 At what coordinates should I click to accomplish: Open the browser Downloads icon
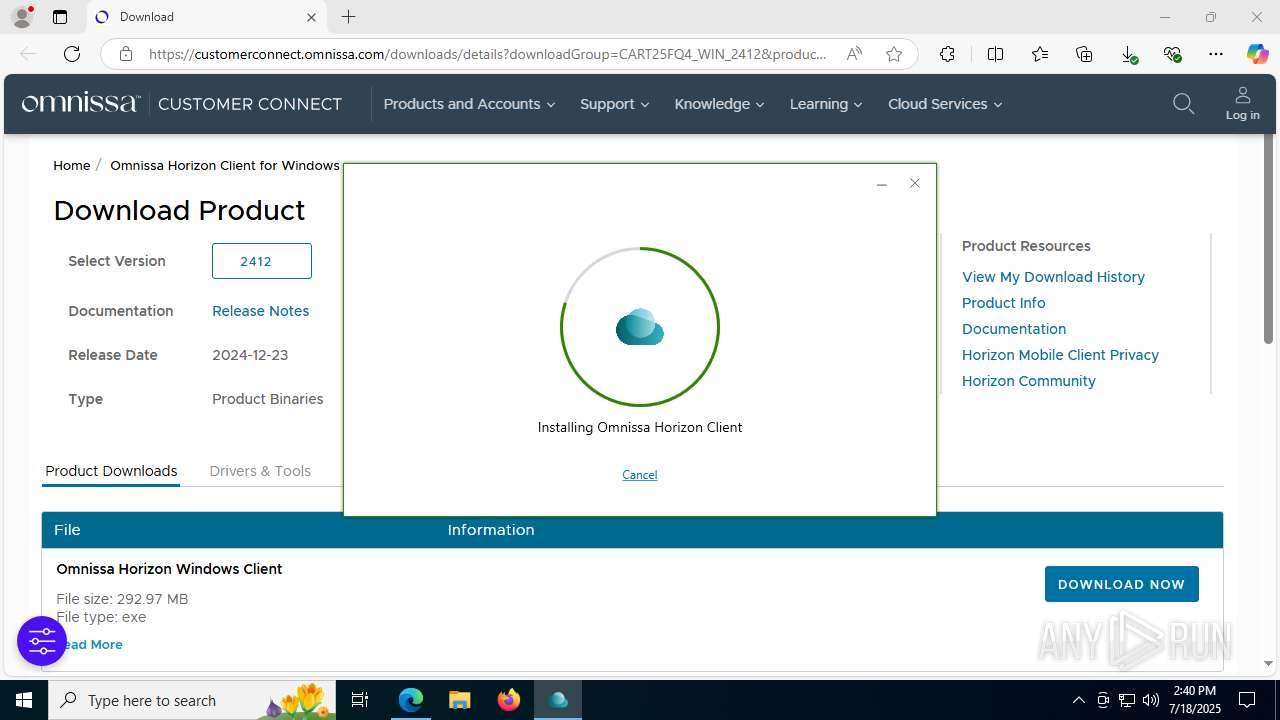coord(1129,54)
